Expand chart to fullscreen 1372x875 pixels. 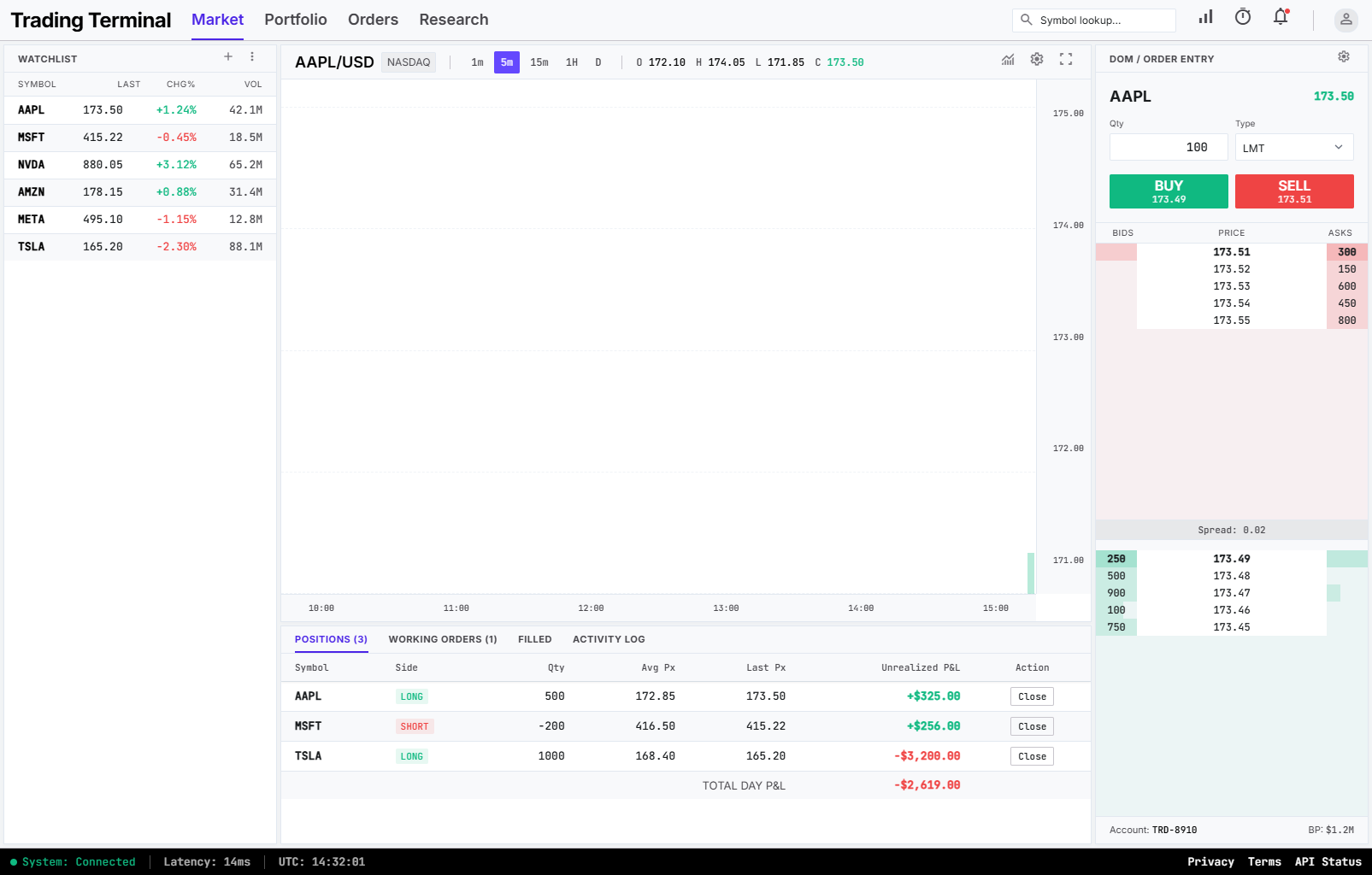tap(1066, 59)
